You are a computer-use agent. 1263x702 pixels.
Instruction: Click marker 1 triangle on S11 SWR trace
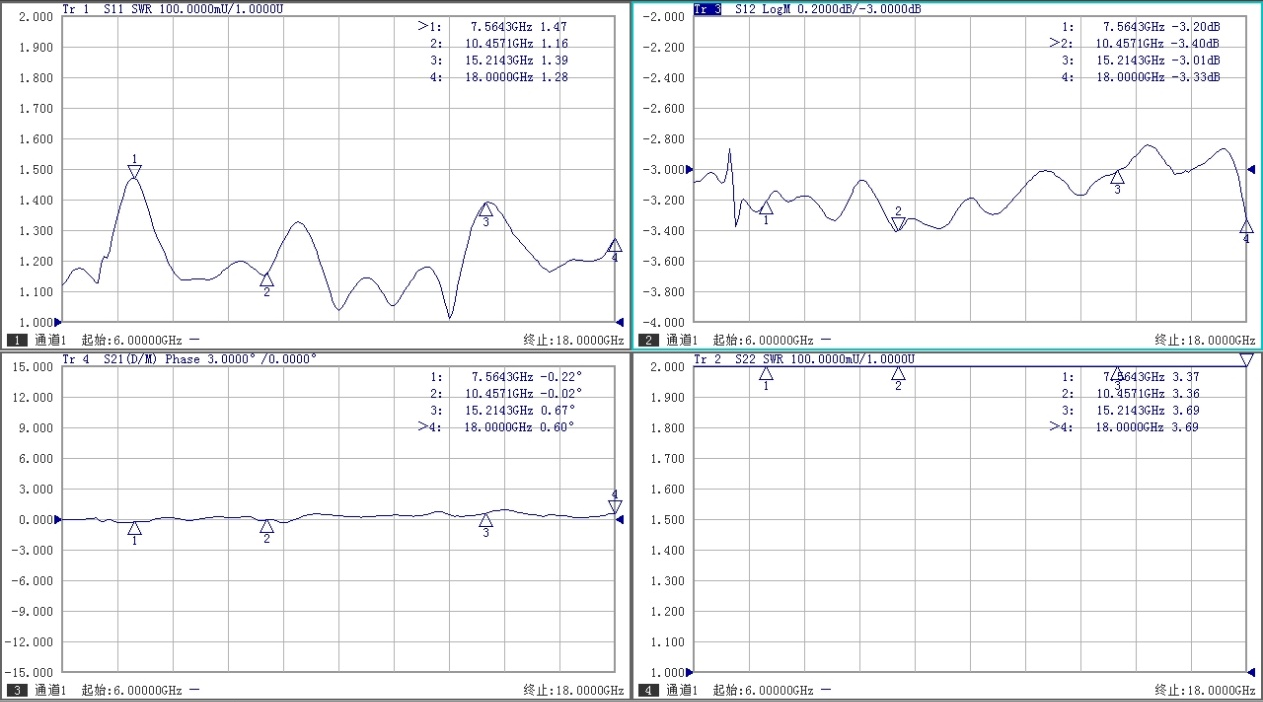coord(134,171)
